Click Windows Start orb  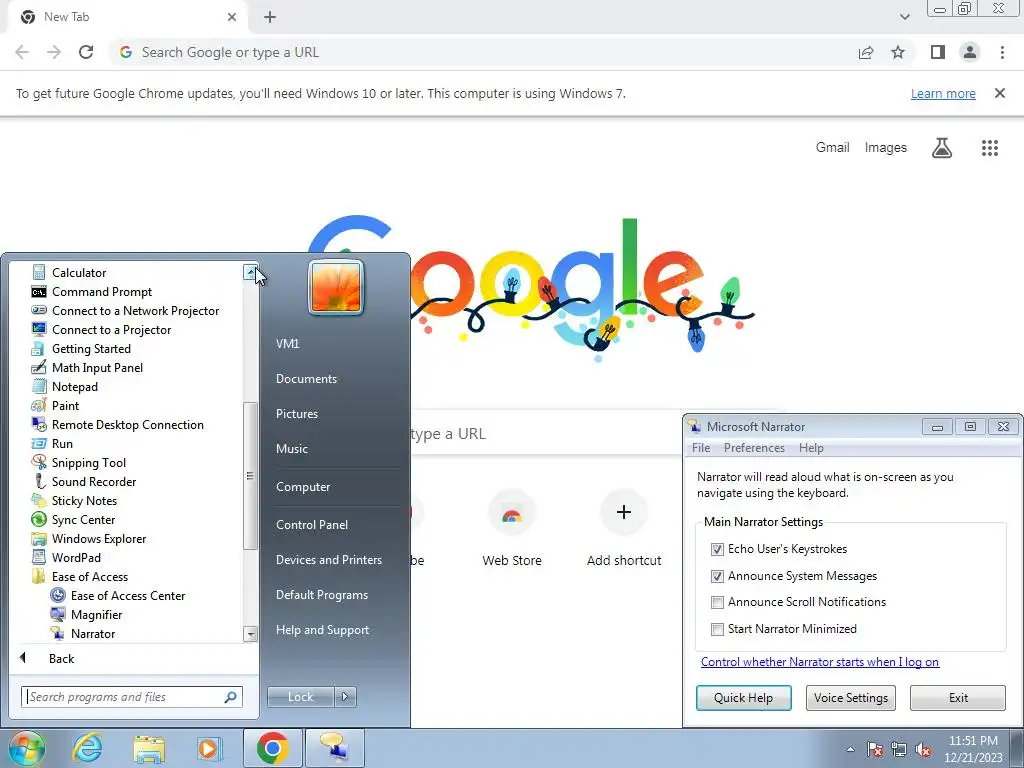26,748
